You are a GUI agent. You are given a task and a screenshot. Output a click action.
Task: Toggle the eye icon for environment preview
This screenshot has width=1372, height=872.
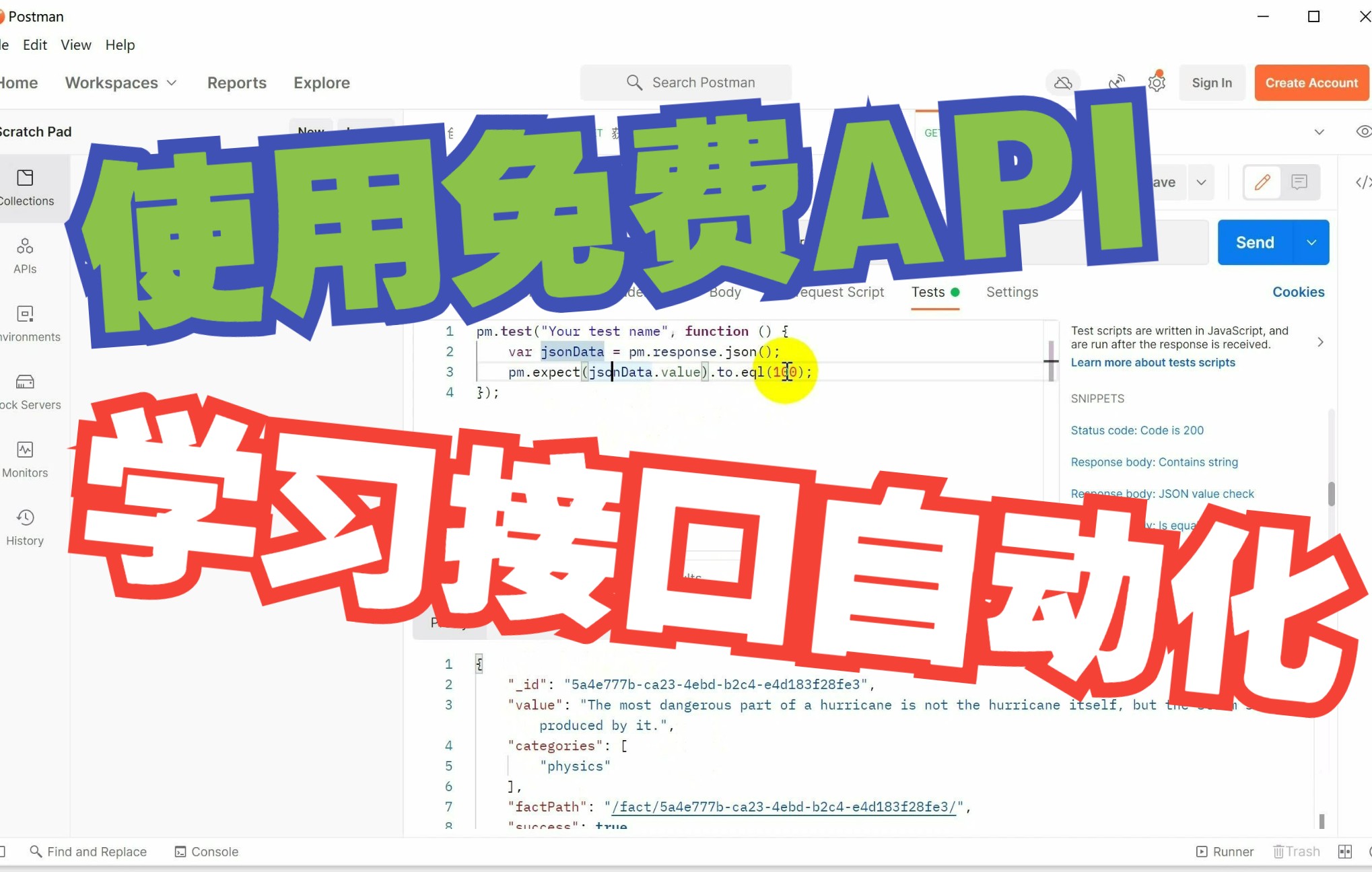[x=1364, y=132]
